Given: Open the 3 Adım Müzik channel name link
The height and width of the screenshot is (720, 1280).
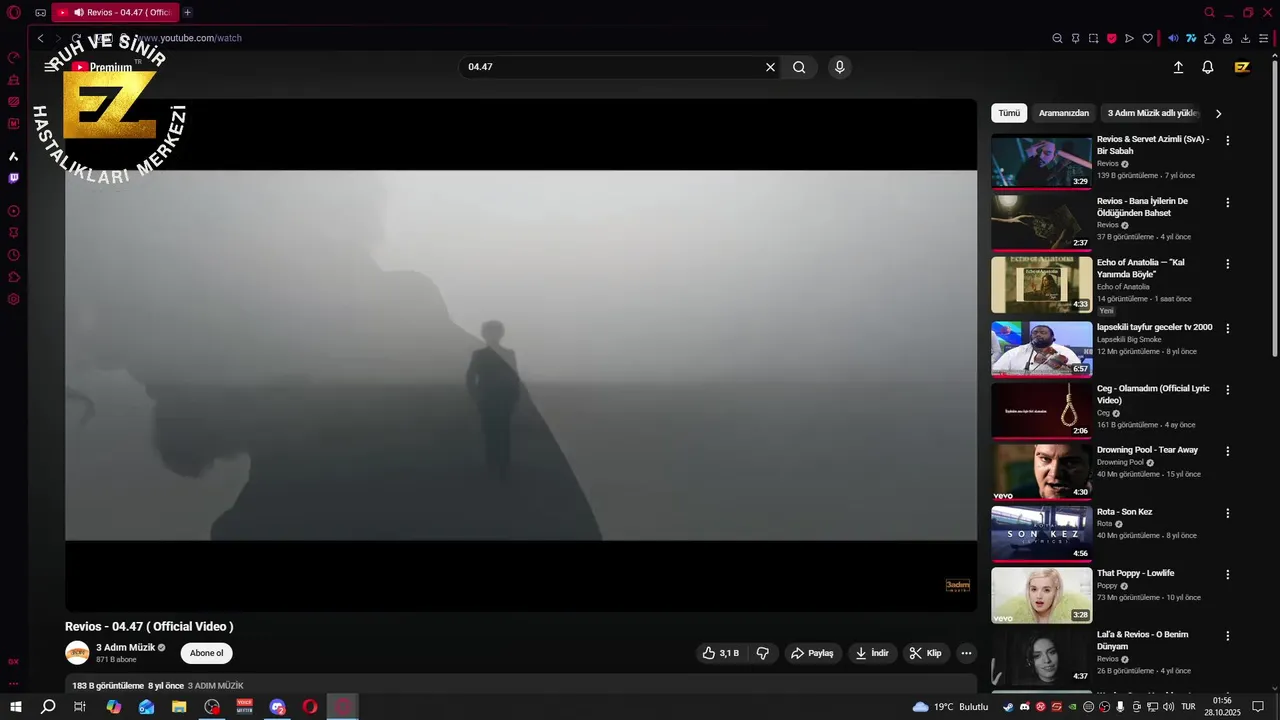Looking at the screenshot, I should (x=125, y=647).
